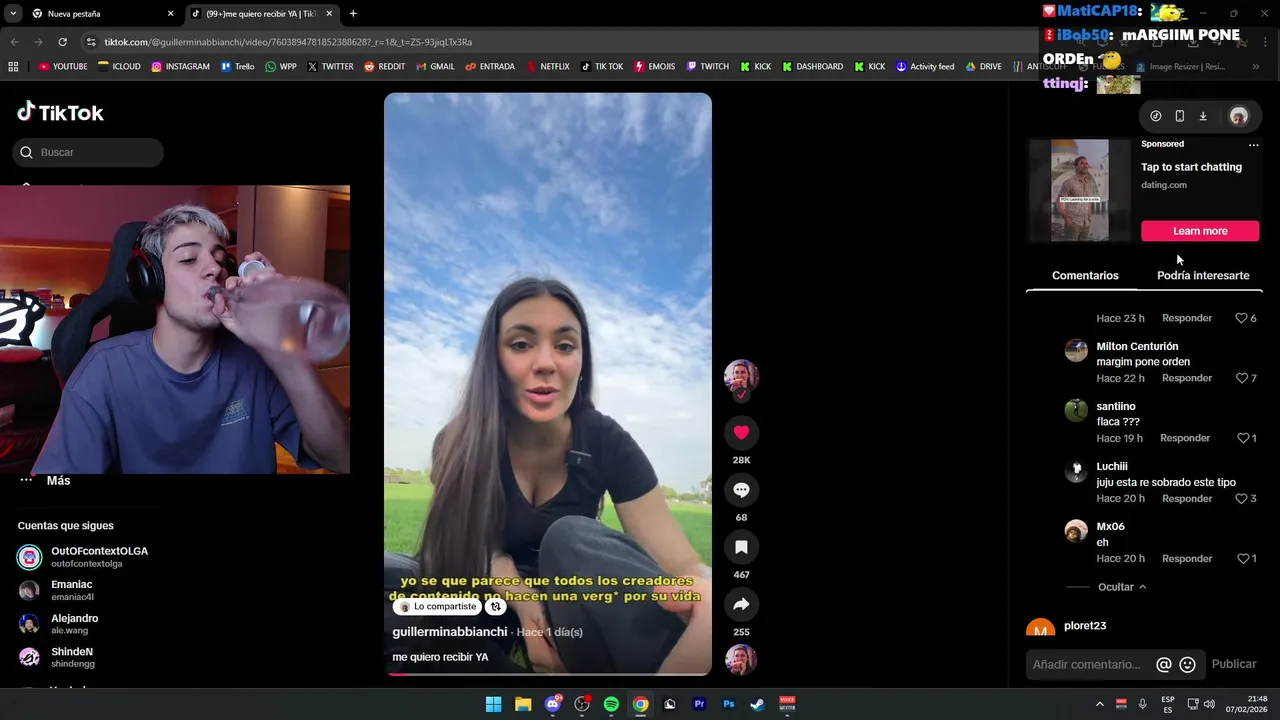Viewport: 1280px width, 720px height.
Task: Insert a mention with the @ icon
Action: (x=1164, y=664)
